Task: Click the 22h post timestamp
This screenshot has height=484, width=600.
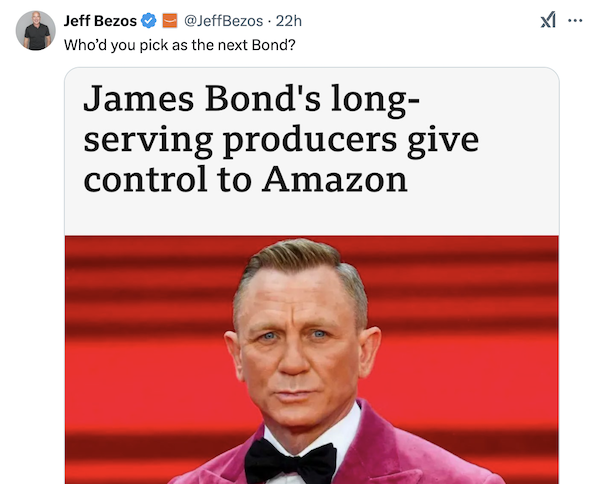Action: (x=289, y=21)
